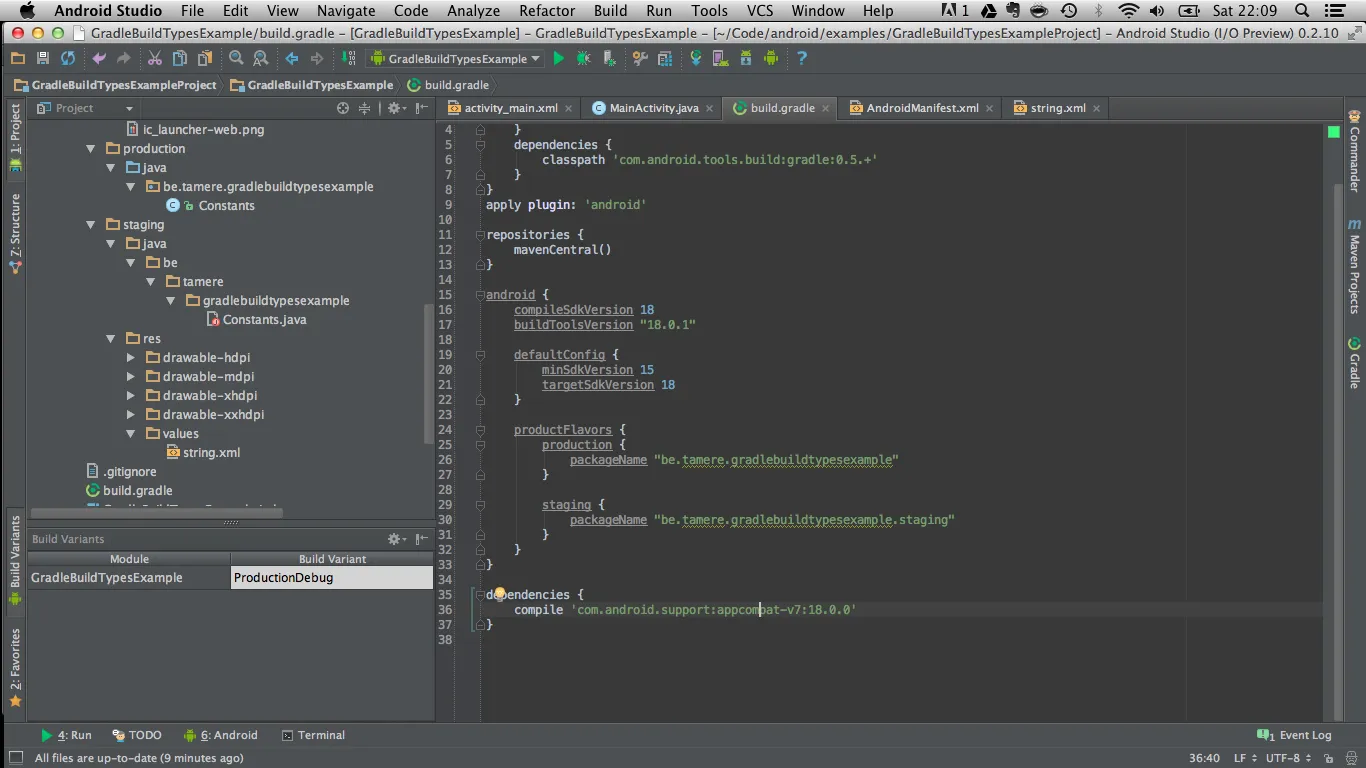Screen dimensions: 1366x768
Task: Collapse the tamere package folder
Action: coord(150,282)
